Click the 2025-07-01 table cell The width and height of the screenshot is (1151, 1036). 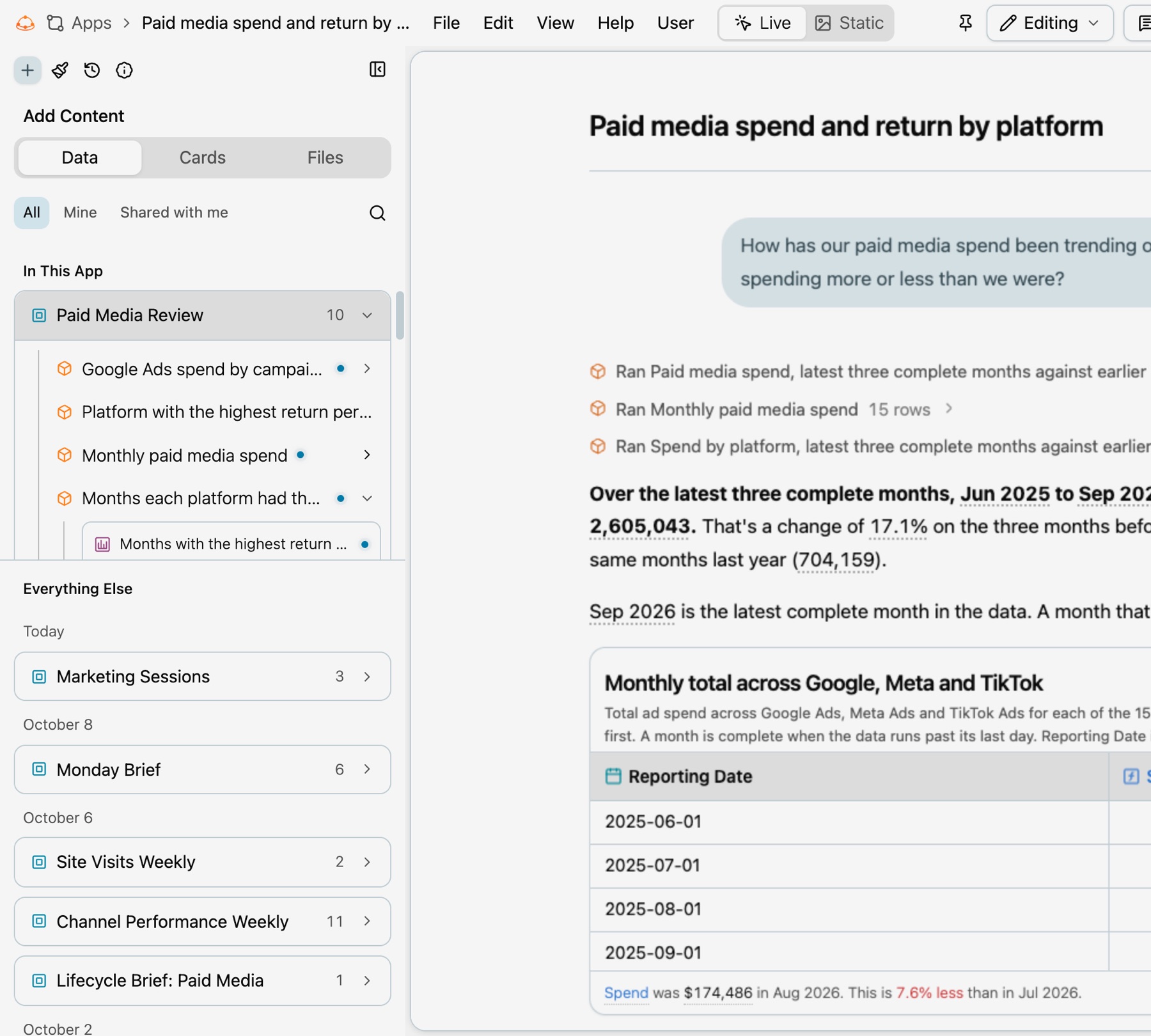(x=849, y=865)
